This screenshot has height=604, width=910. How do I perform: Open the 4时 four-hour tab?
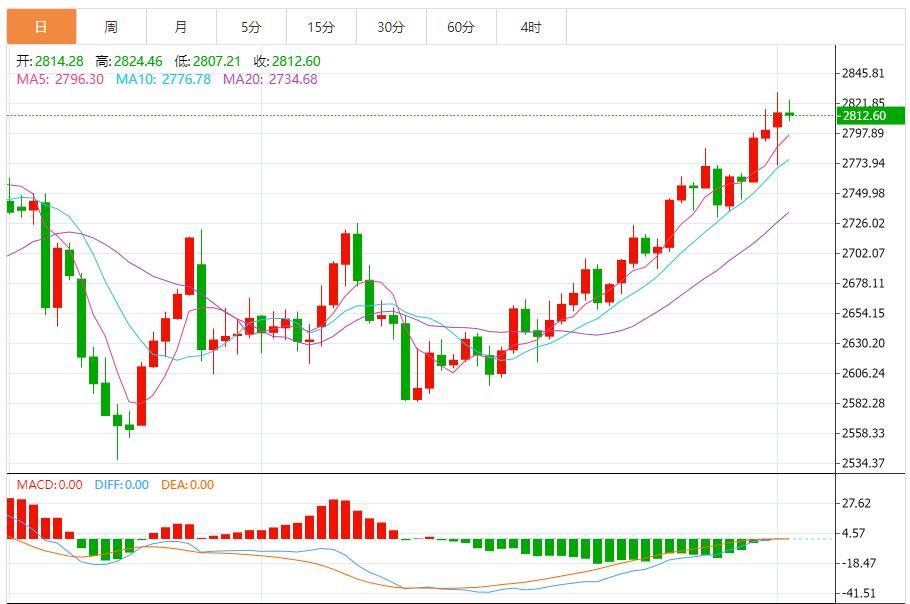click(x=531, y=27)
